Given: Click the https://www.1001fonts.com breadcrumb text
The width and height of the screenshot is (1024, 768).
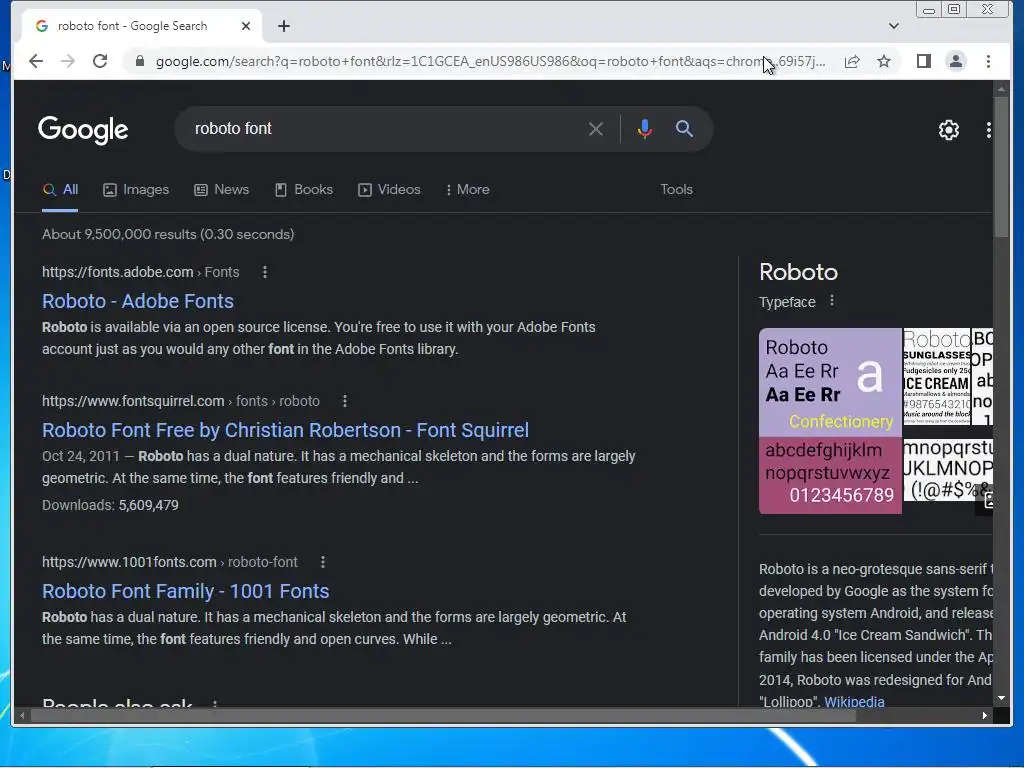Looking at the screenshot, I should click(129, 562).
